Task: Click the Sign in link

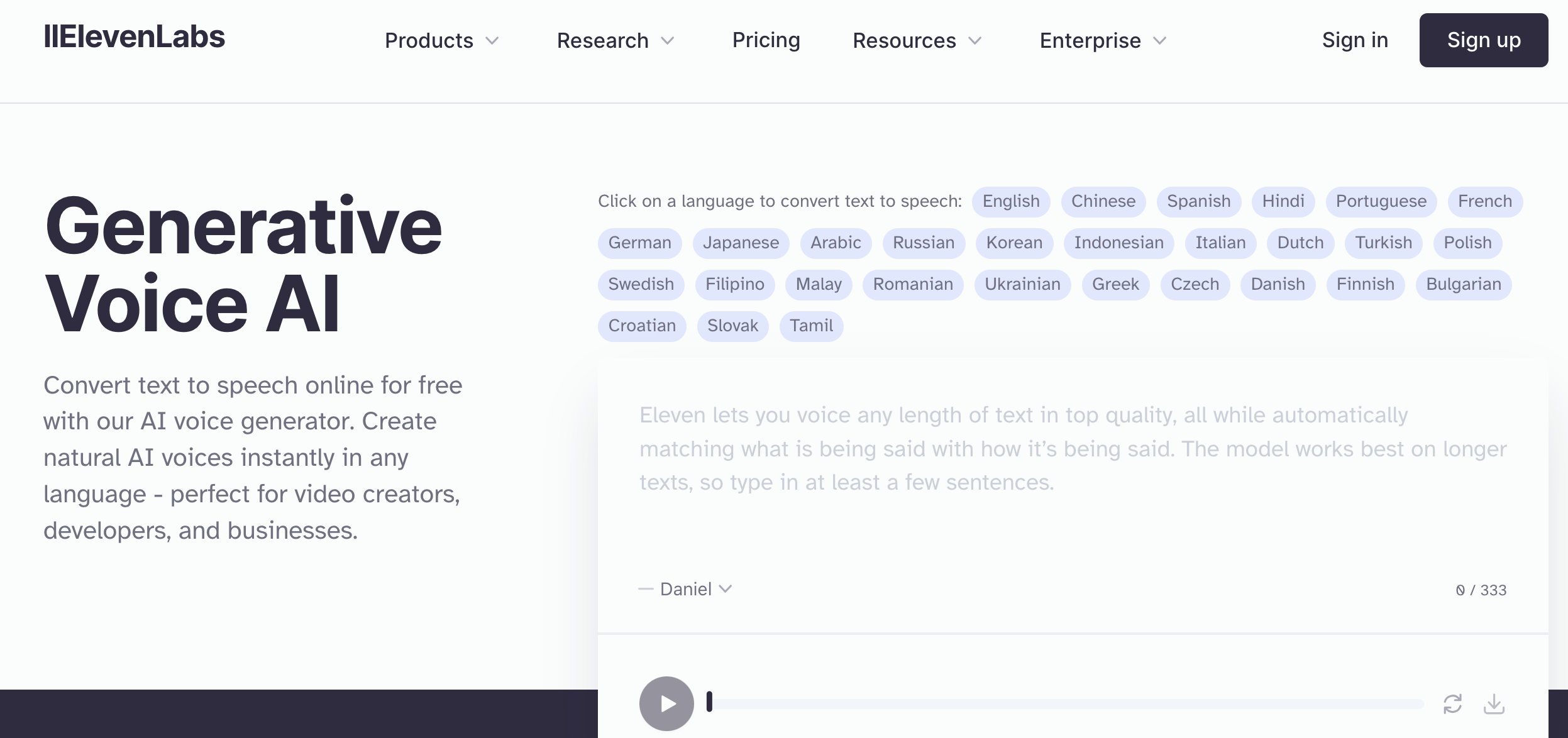Action: [x=1354, y=40]
